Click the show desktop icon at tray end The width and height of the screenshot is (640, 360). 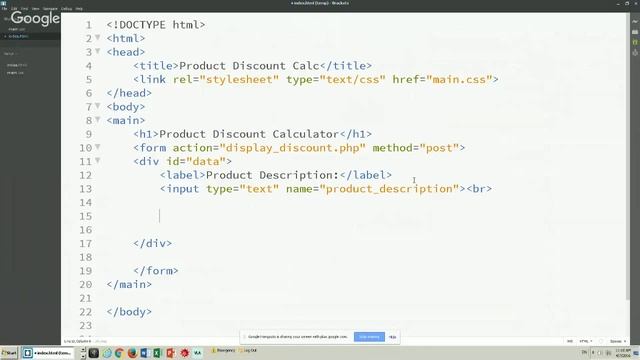[x=636, y=353]
